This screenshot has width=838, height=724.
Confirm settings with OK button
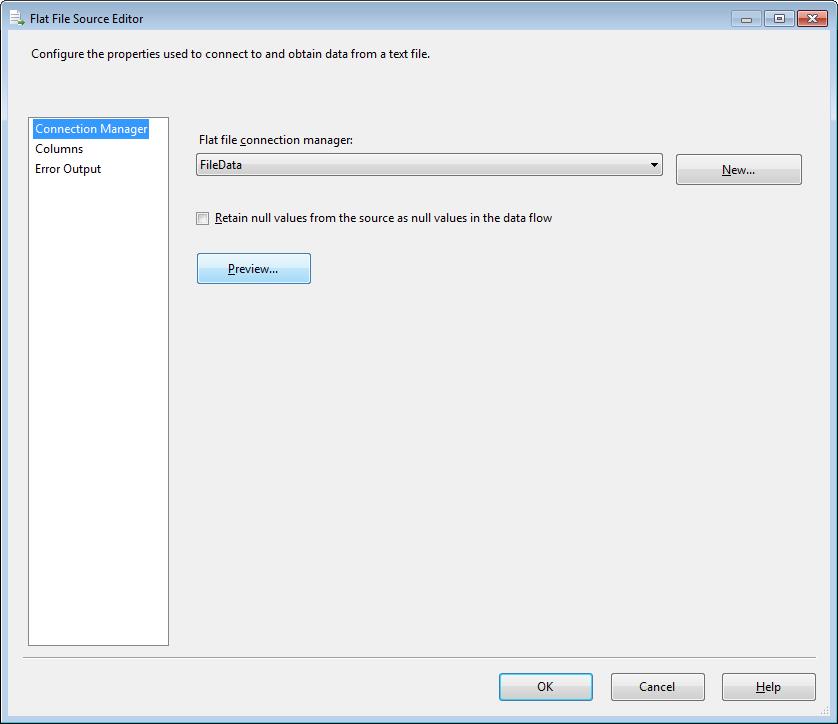coord(546,687)
